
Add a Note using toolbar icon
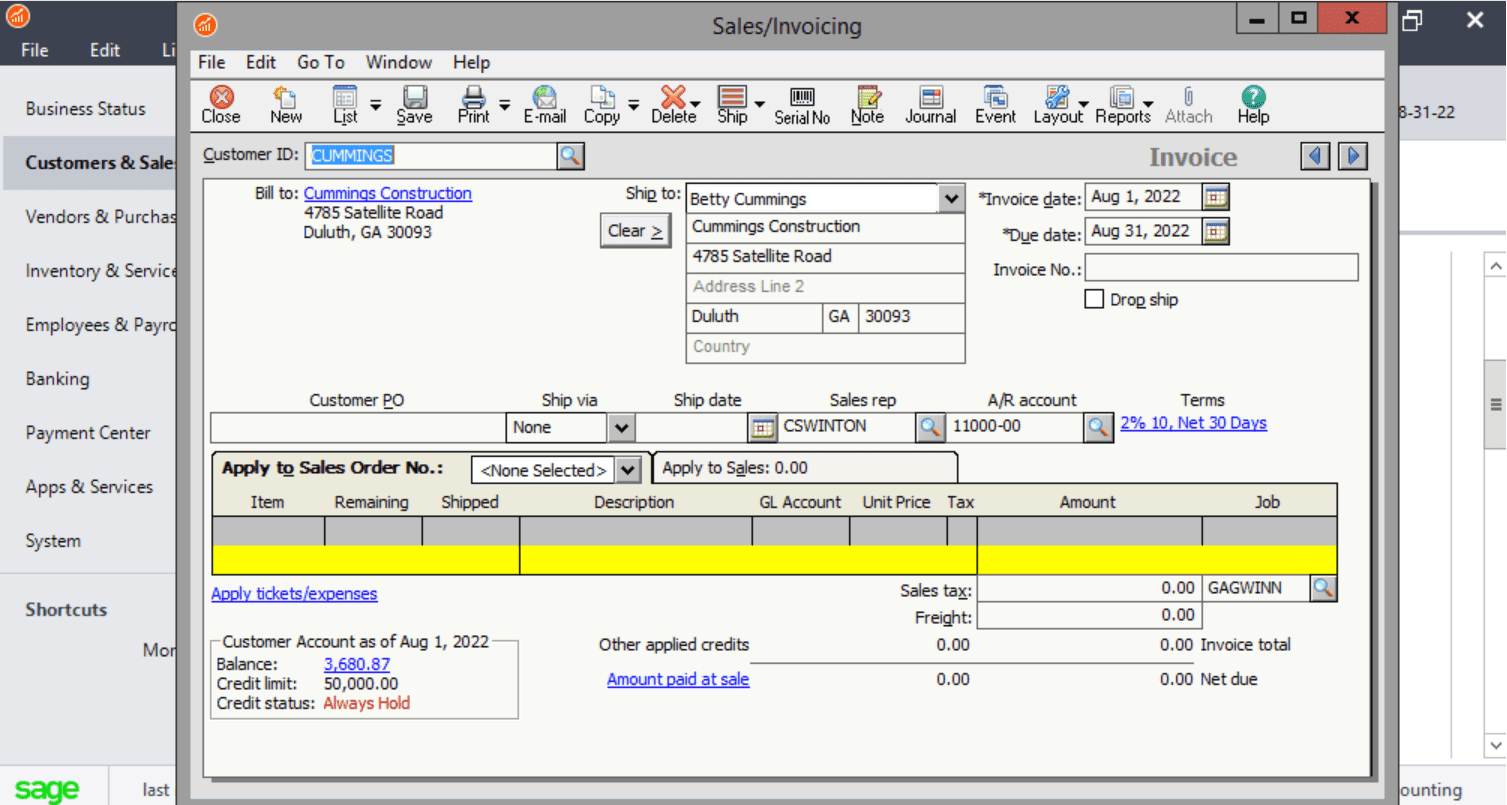[x=867, y=105]
